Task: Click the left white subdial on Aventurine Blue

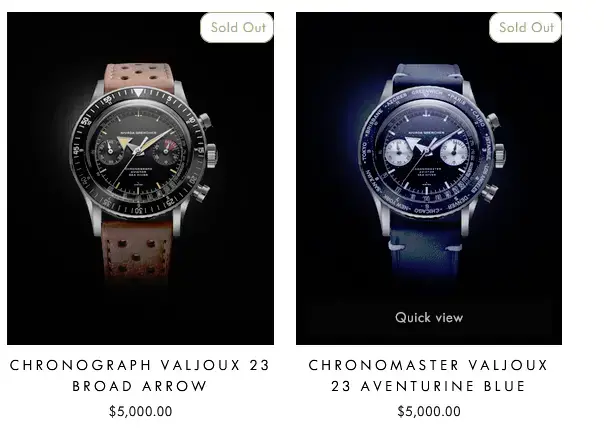Action: point(399,151)
